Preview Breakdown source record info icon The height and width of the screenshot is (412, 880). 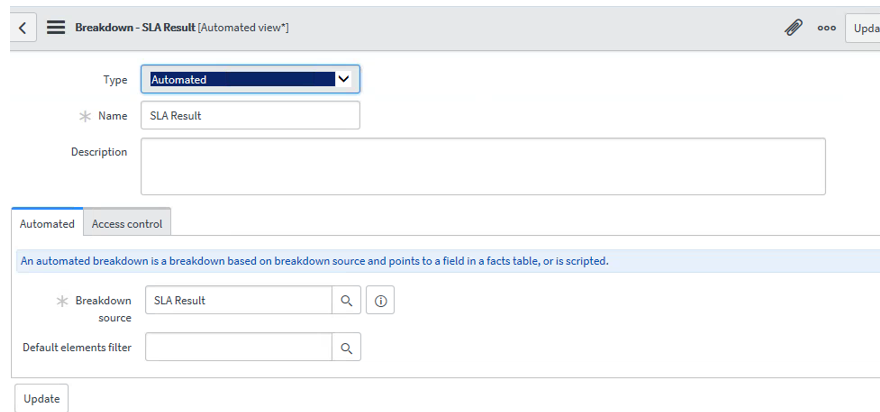[381, 300]
